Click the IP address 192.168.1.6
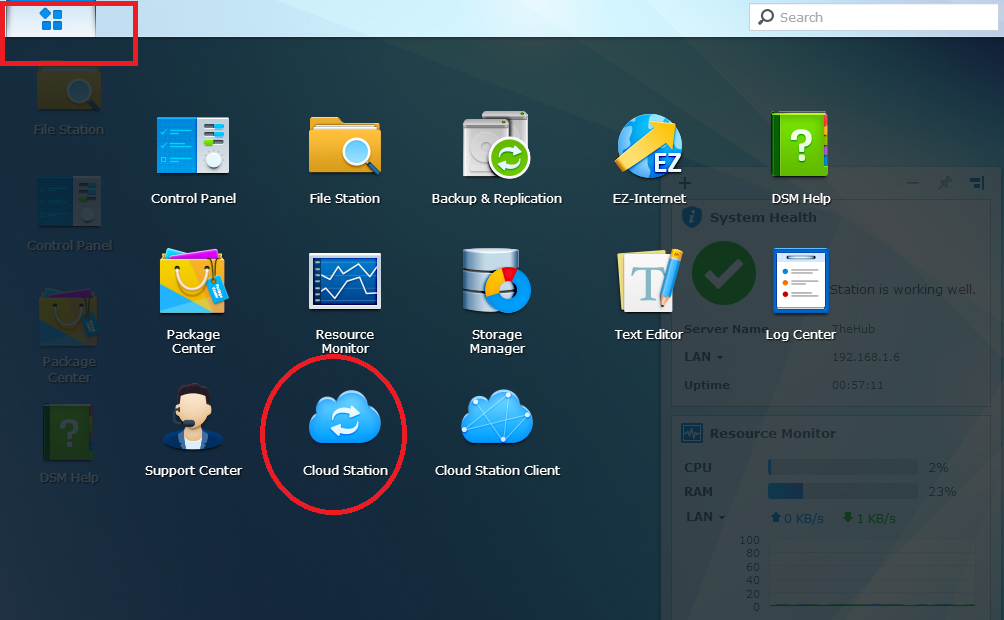Image resolution: width=1004 pixels, height=620 pixels. (866, 357)
